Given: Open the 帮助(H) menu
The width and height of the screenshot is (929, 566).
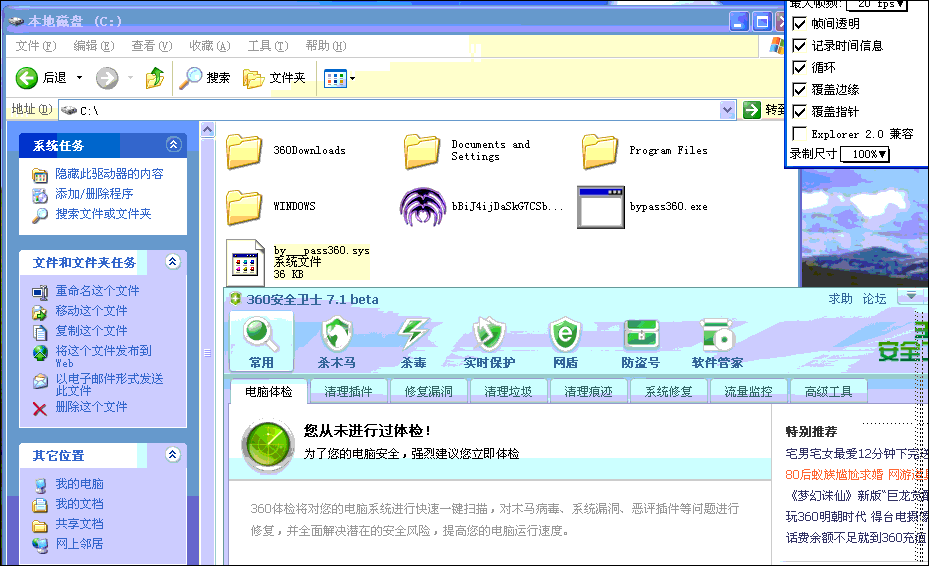Looking at the screenshot, I should (326, 46).
